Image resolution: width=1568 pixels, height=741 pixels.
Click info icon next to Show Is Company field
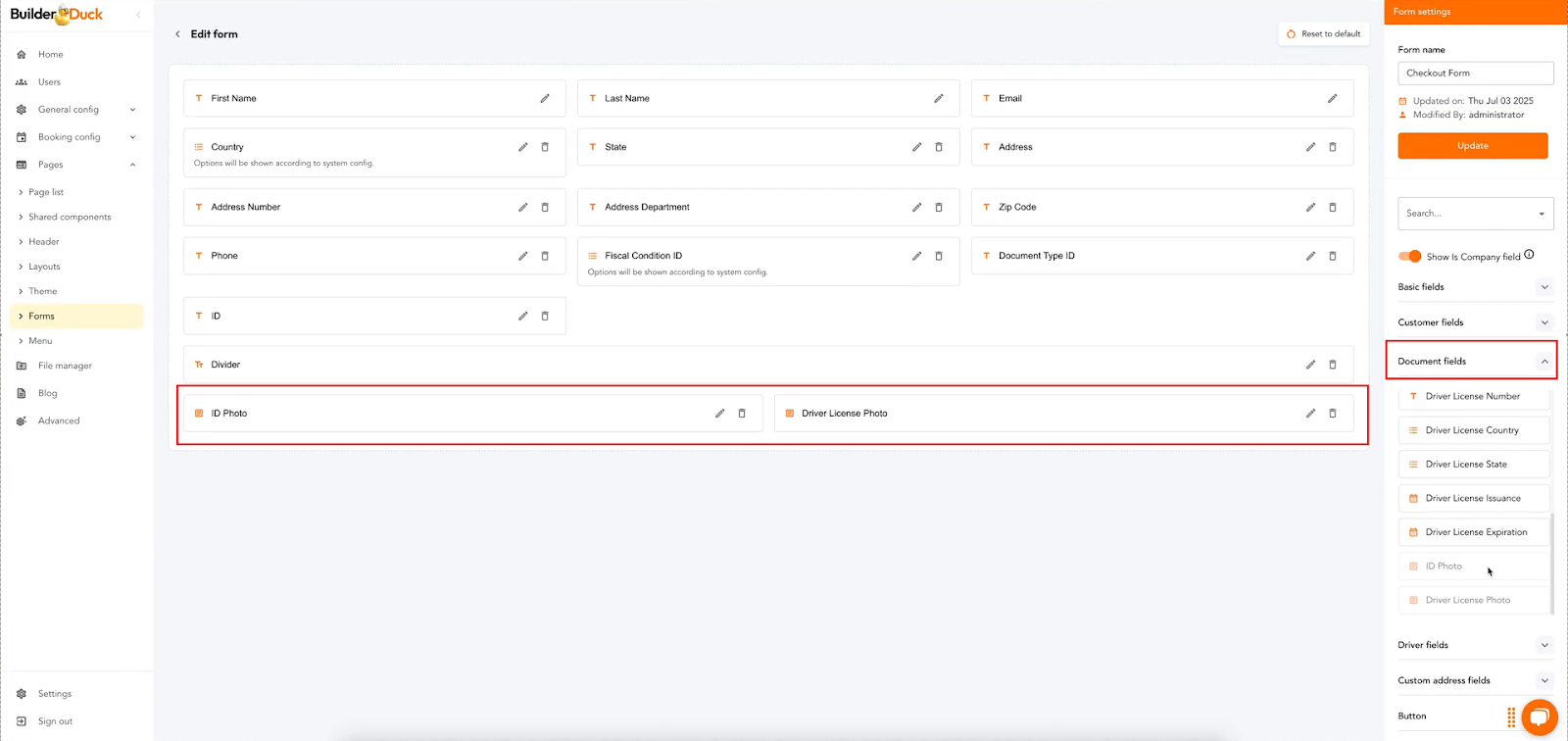(1529, 255)
